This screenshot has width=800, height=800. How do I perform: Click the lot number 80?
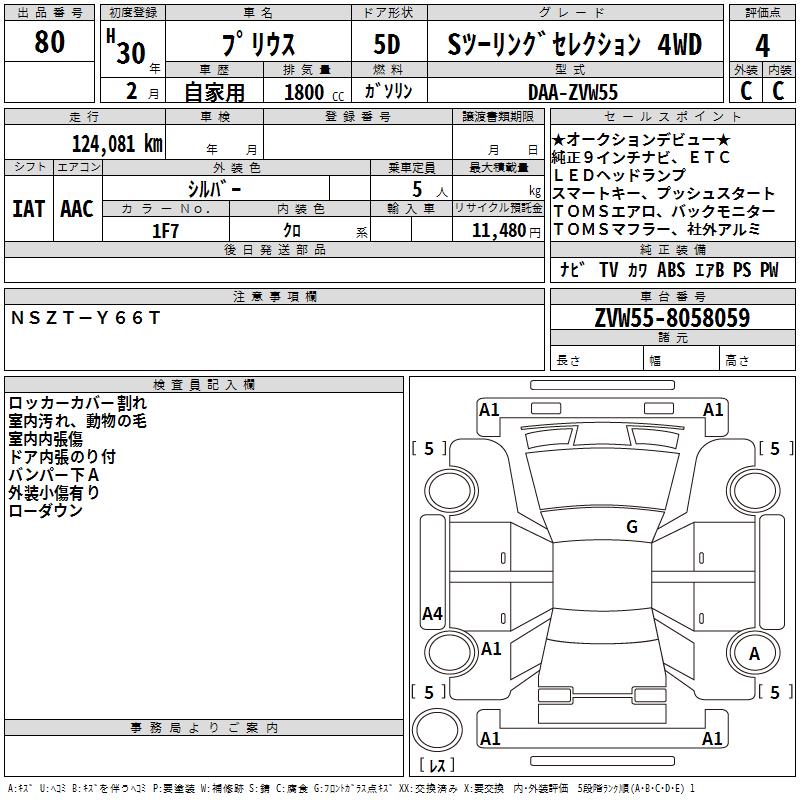(x=49, y=41)
